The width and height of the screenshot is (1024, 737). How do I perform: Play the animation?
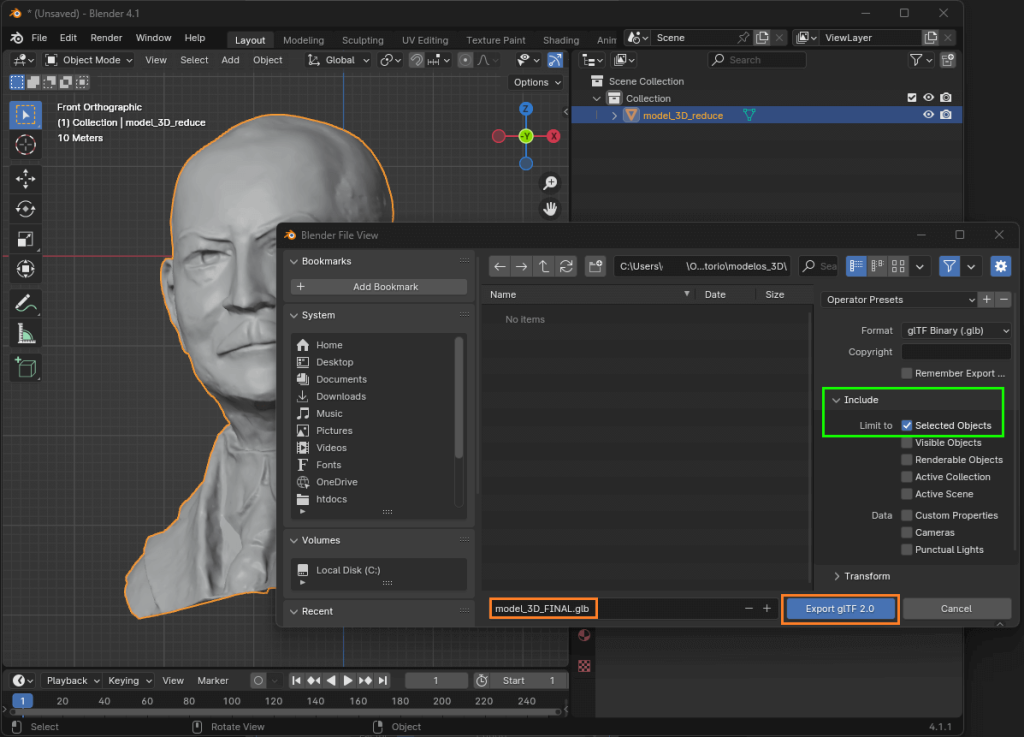[x=348, y=681]
